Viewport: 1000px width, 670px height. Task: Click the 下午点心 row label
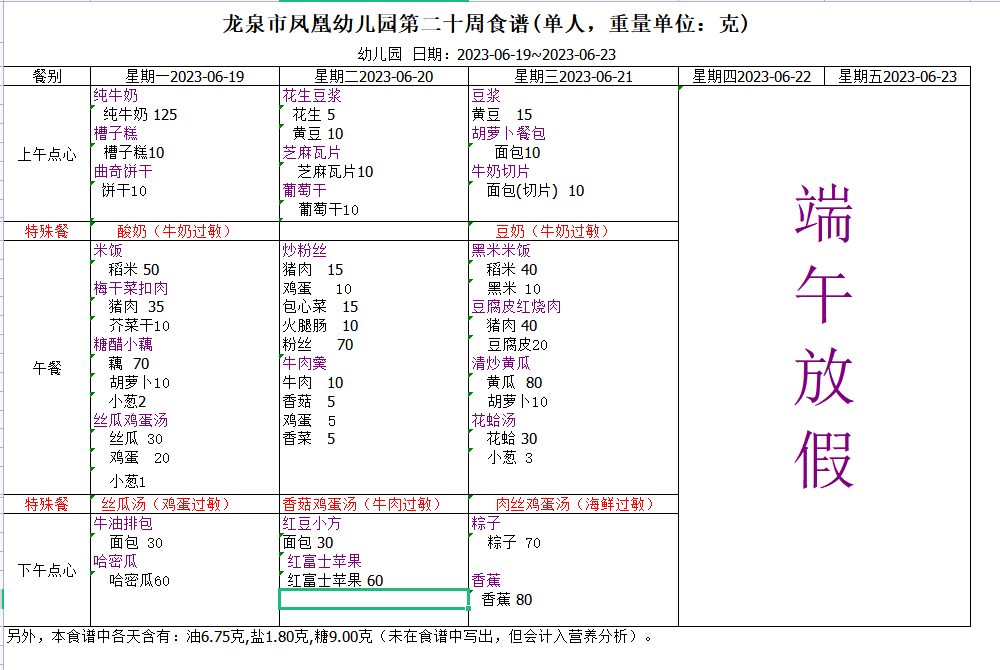pyautogui.click(x=47, y=570)
